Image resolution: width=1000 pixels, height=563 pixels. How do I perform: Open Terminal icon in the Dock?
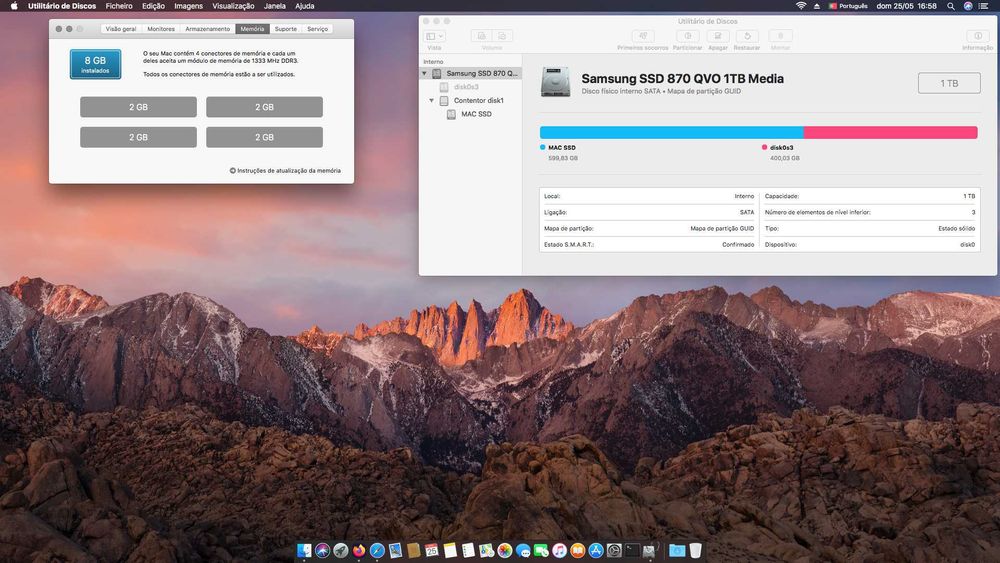(632, 550)
